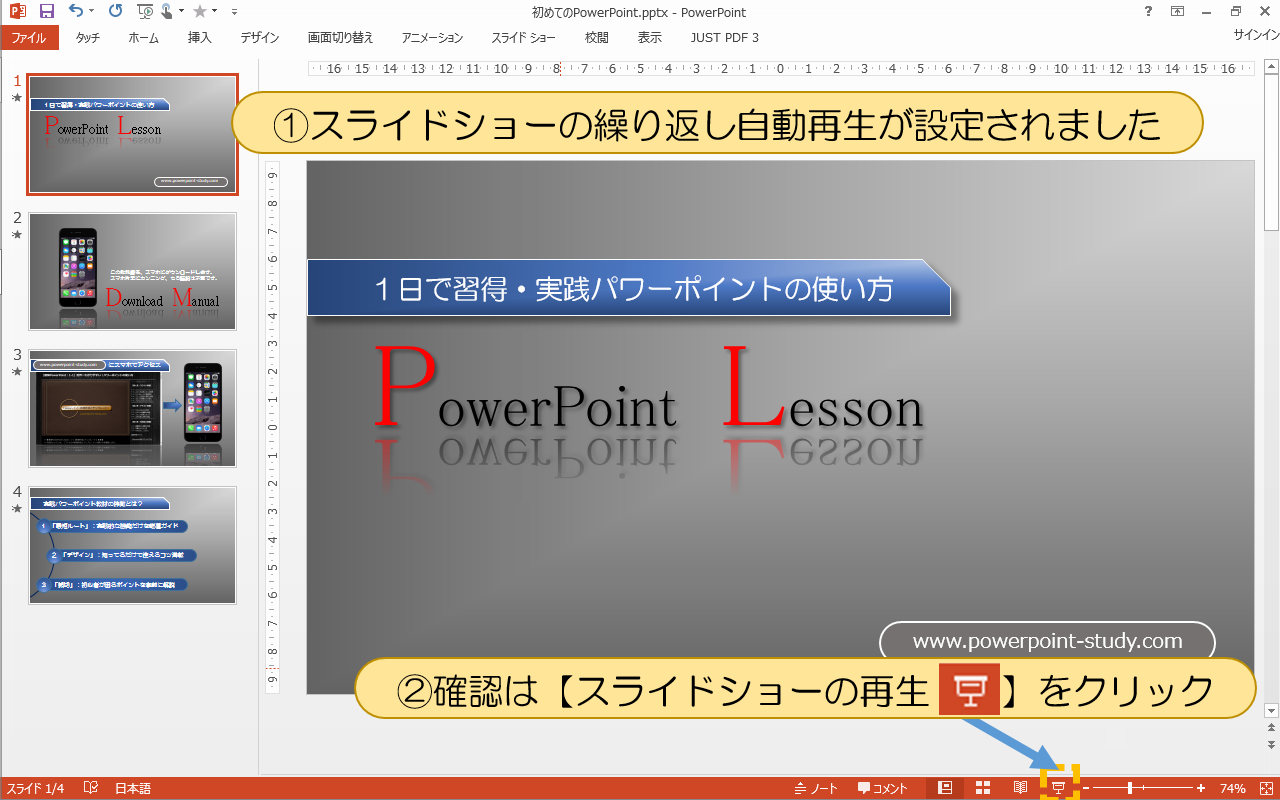Open the ファイル tab
The image size is (1280, 800).
pyautogui.click(x=30, y=38)
